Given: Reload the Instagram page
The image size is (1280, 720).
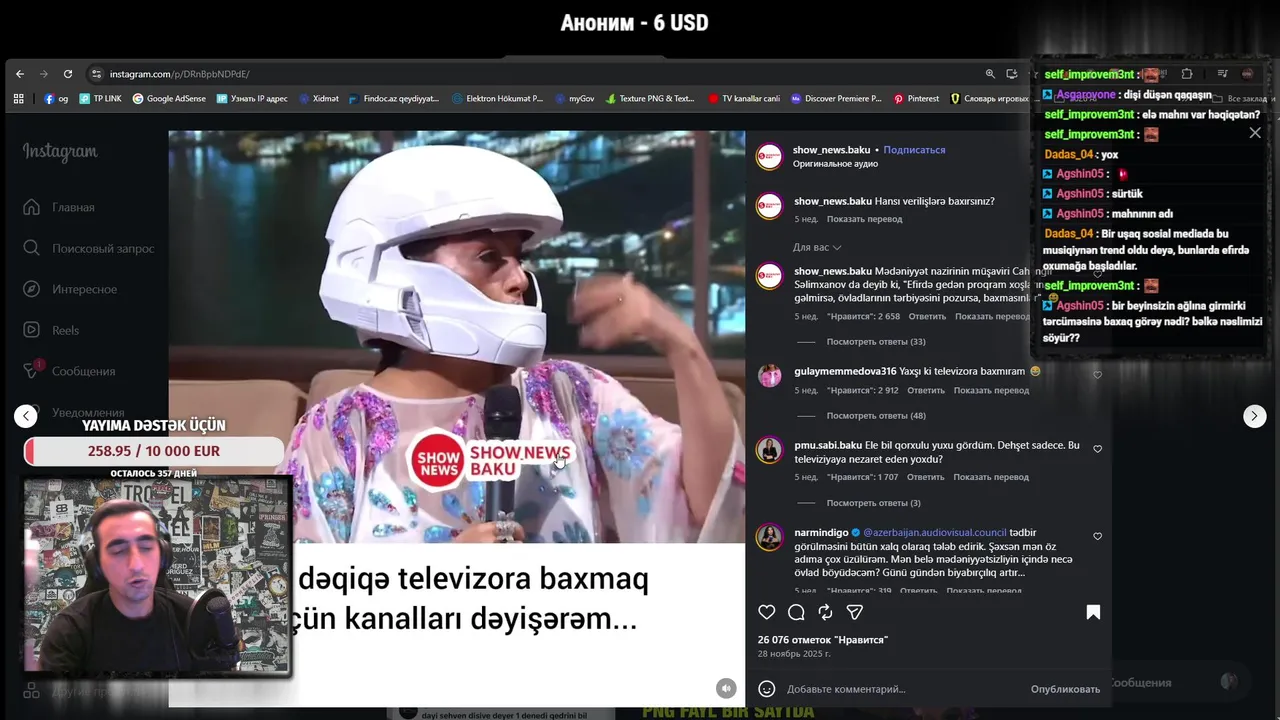Looking at the screenshot, I should [68, 74].
